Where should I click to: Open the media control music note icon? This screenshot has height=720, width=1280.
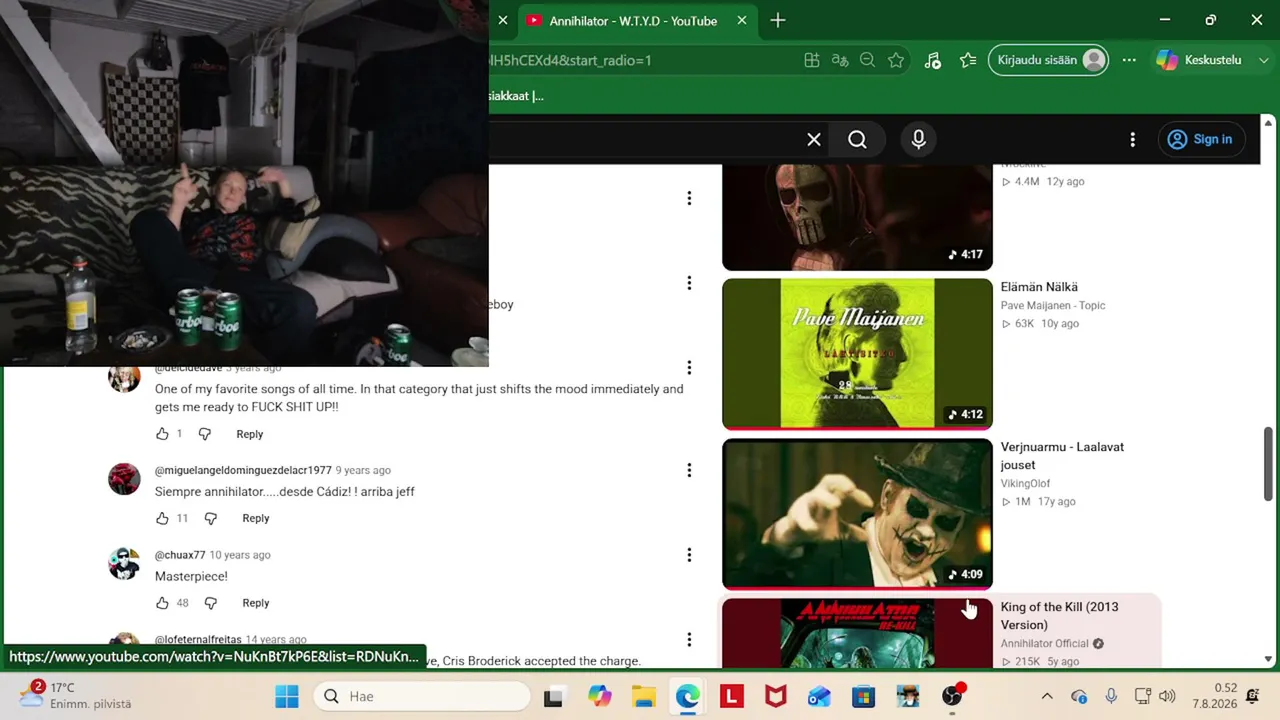(x=932, y=60)
